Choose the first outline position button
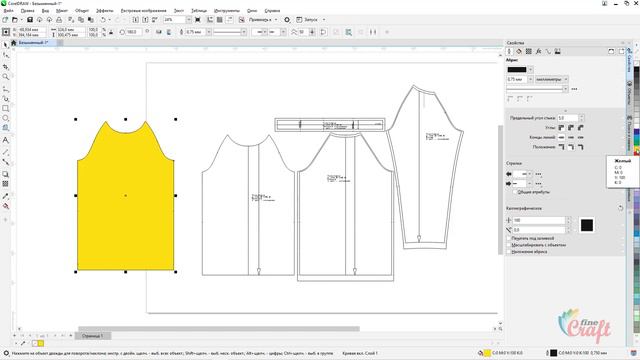 (561, 147)
